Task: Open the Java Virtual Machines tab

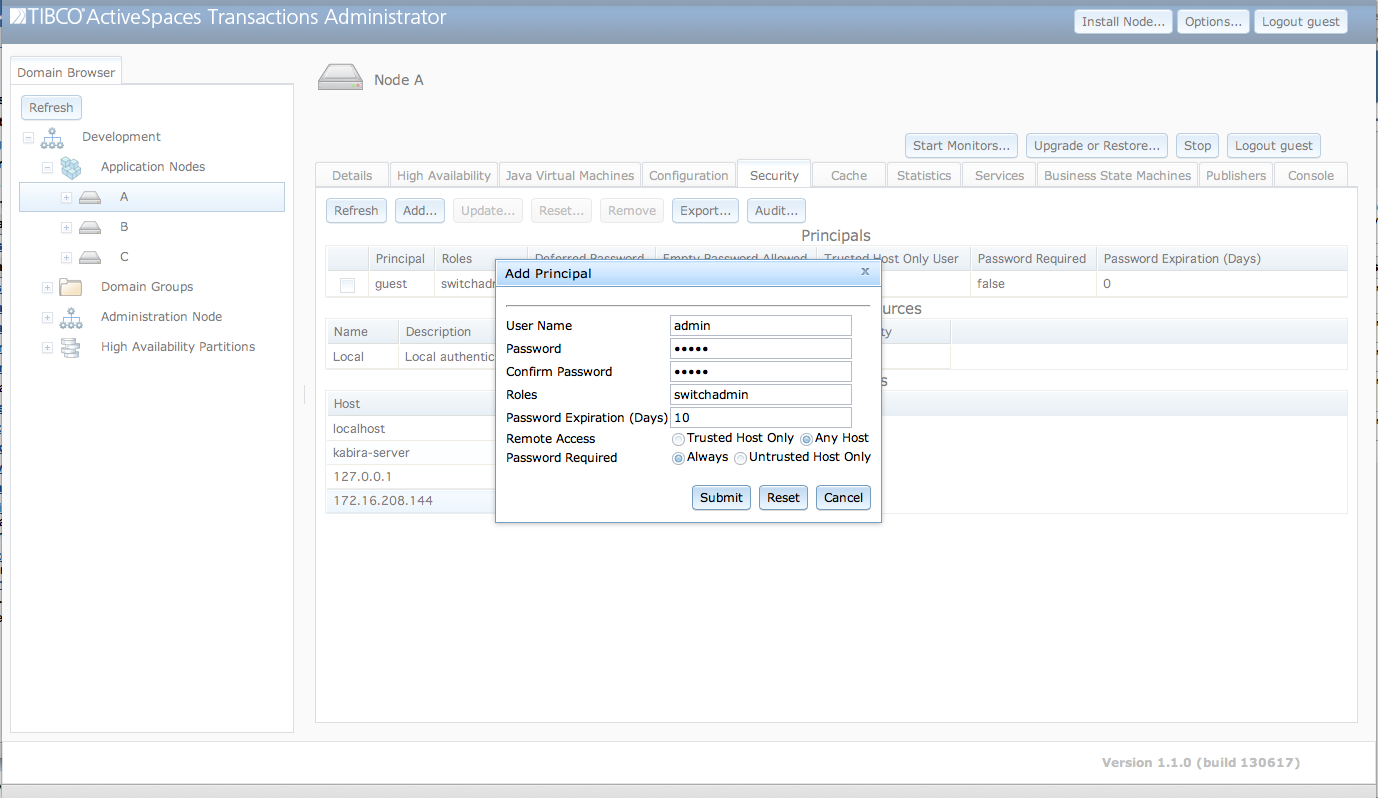Action: click(569, 175)
